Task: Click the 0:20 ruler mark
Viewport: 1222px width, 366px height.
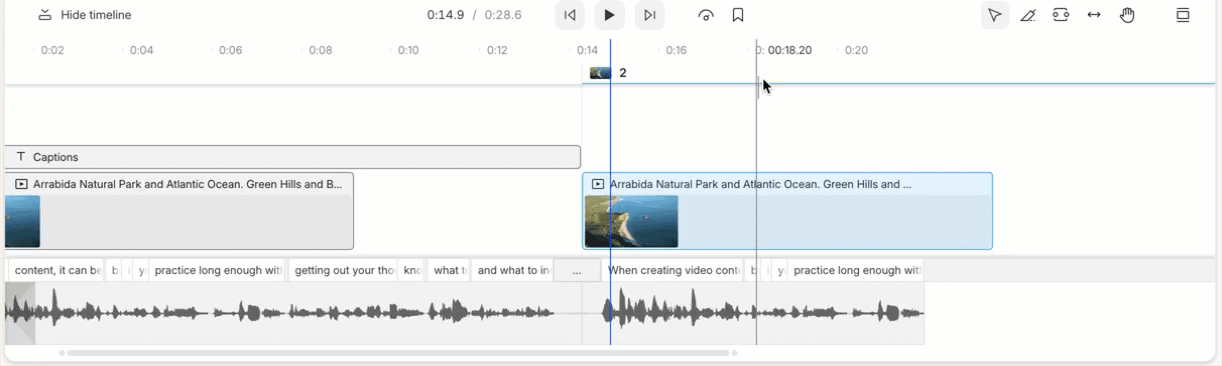Action: click(857, 50)
